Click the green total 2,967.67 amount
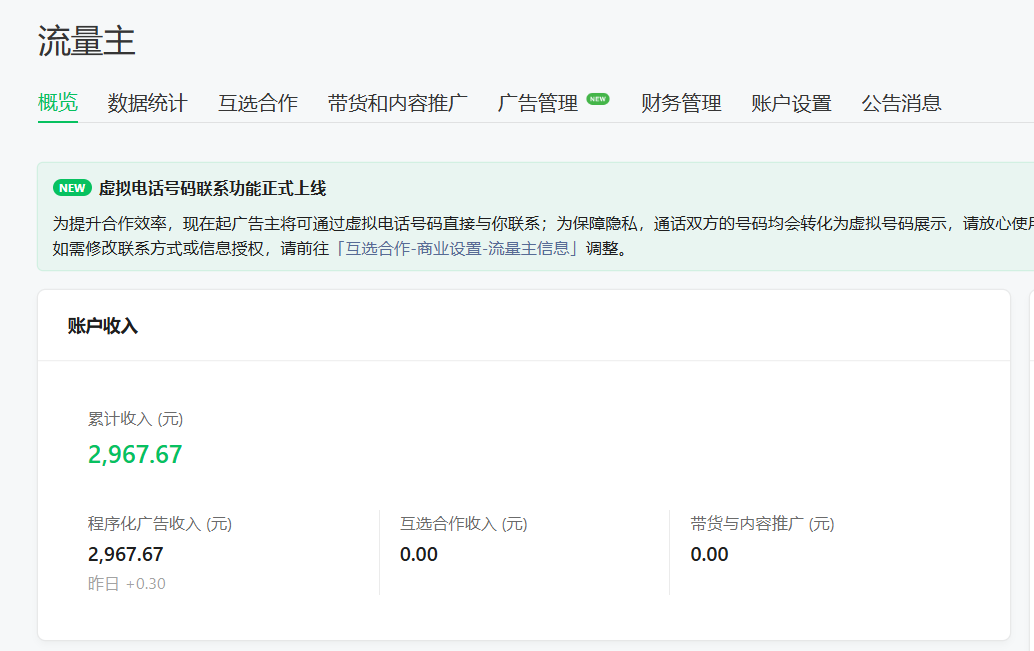 click(x=135, y=454)
